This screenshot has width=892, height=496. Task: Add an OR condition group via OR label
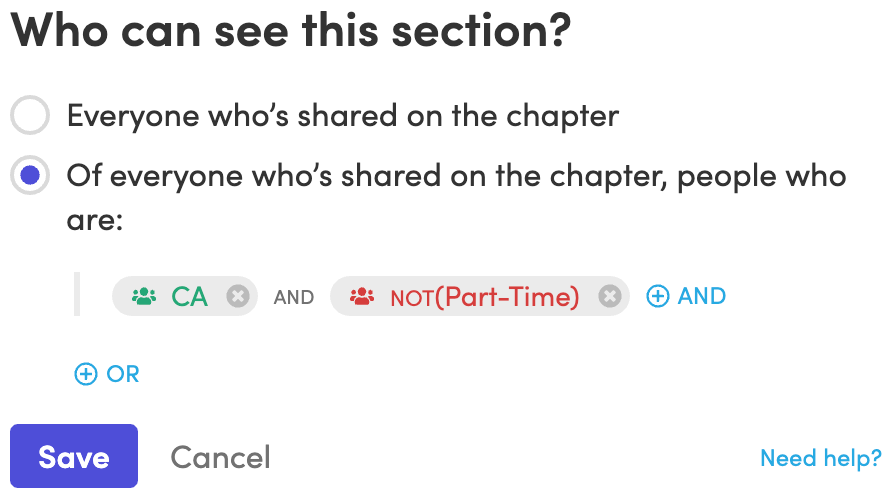click(123, 374)
